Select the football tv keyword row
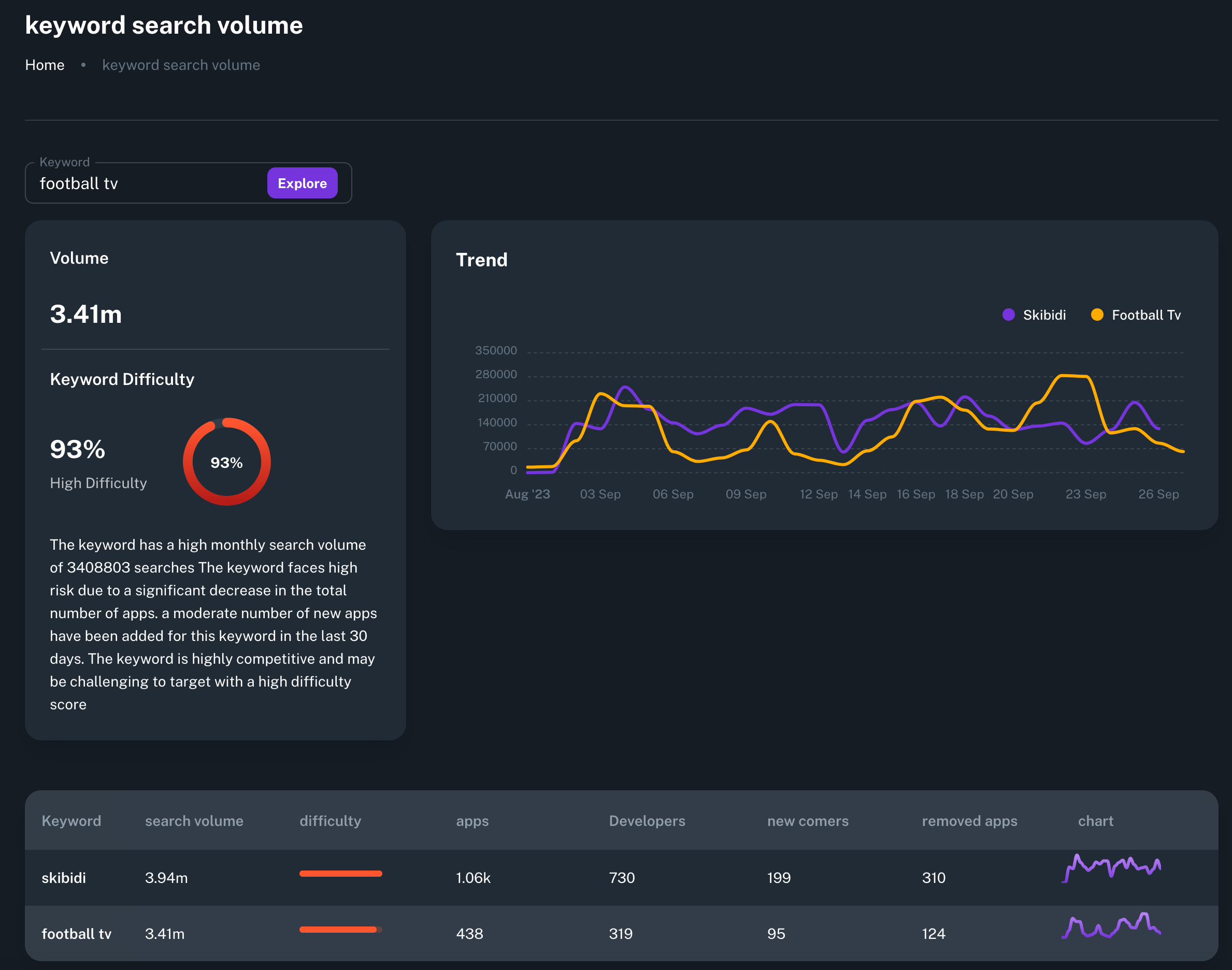Image resolution: width=1232 pixels, height=970 pixels. coord(76,934)
